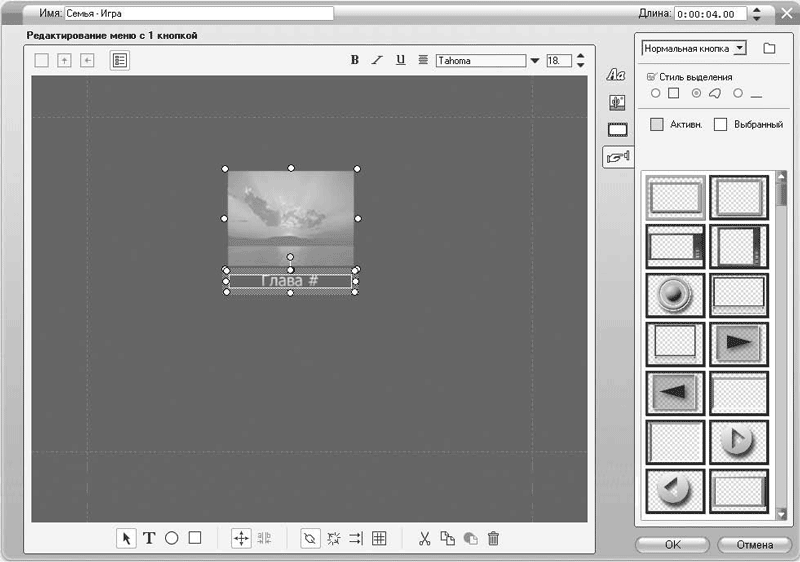Select the underline highlight style radio
Image resolution: width=800 pixels, height=562 pixels.
738,93
